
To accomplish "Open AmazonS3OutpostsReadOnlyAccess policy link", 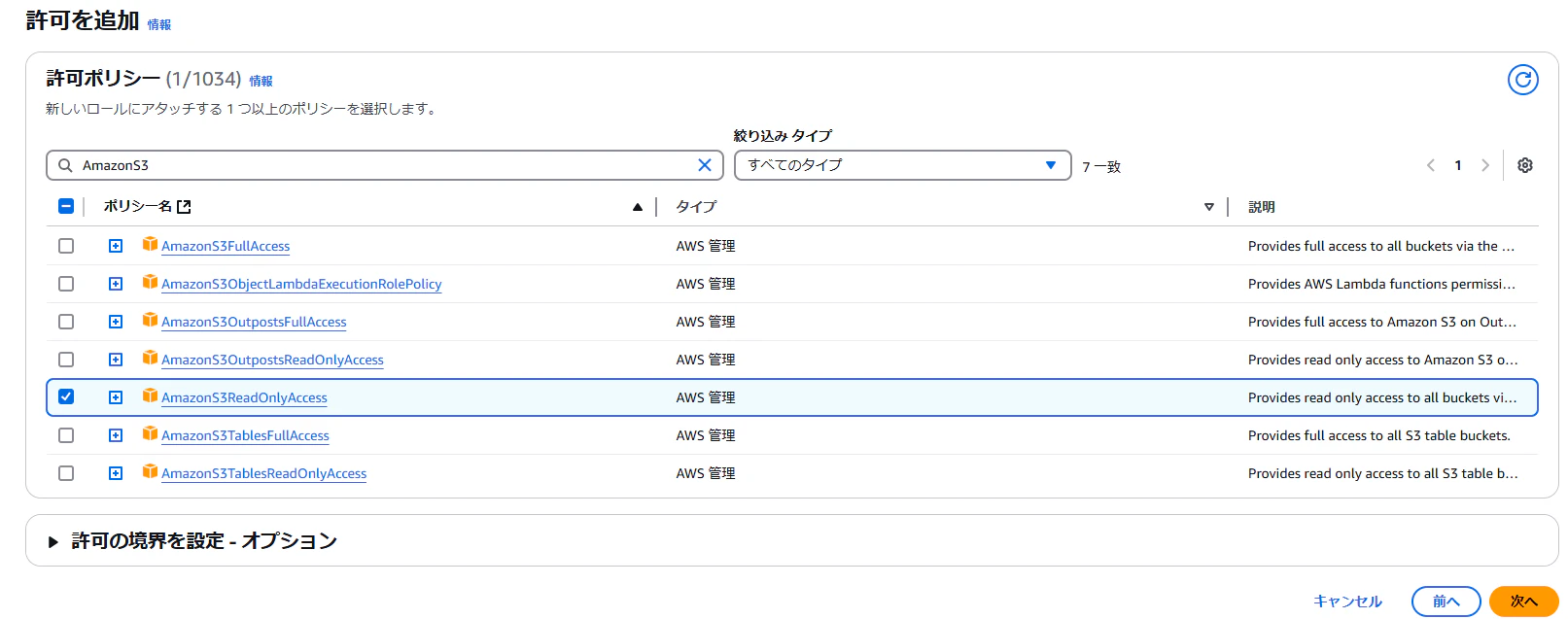I will point(272,361).
